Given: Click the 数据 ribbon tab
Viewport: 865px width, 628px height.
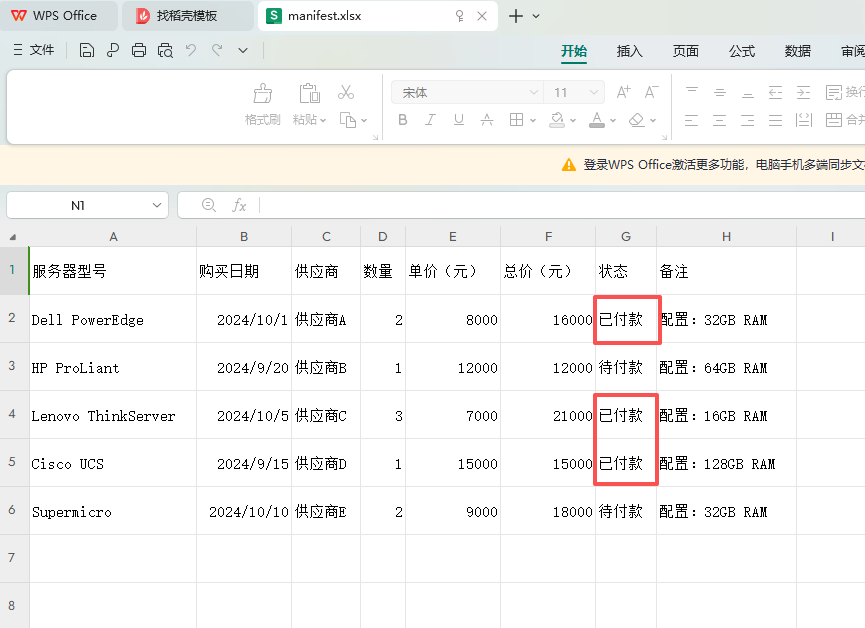Looking at the screenshot, I should pos(798,50).
